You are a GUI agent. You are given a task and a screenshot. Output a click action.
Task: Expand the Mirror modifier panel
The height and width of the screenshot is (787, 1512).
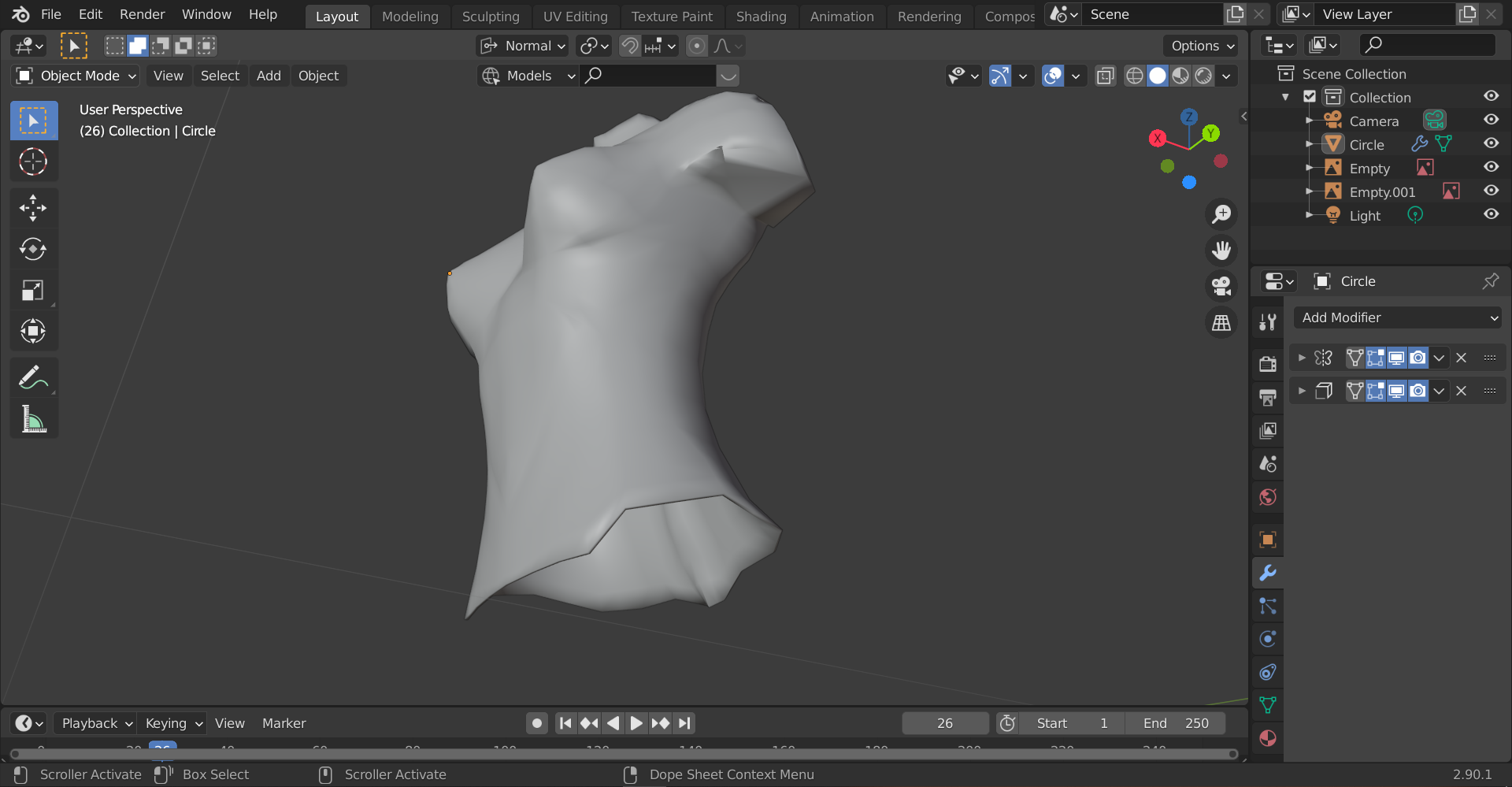(x=1302, y=357)
